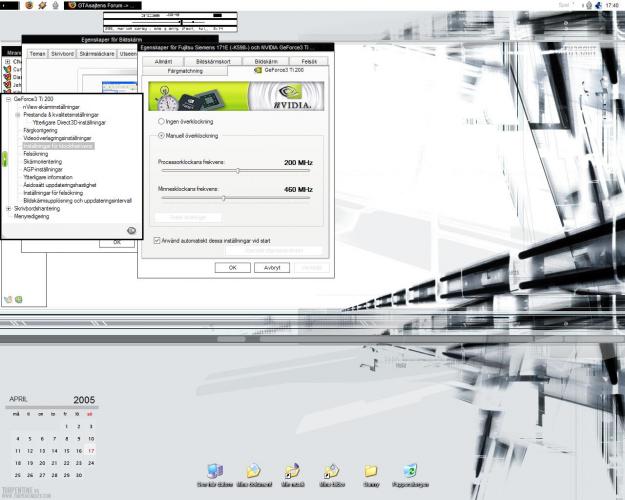Select the Manuell överklockning radio button
The image size is (625, 500).
click(162, 135)
